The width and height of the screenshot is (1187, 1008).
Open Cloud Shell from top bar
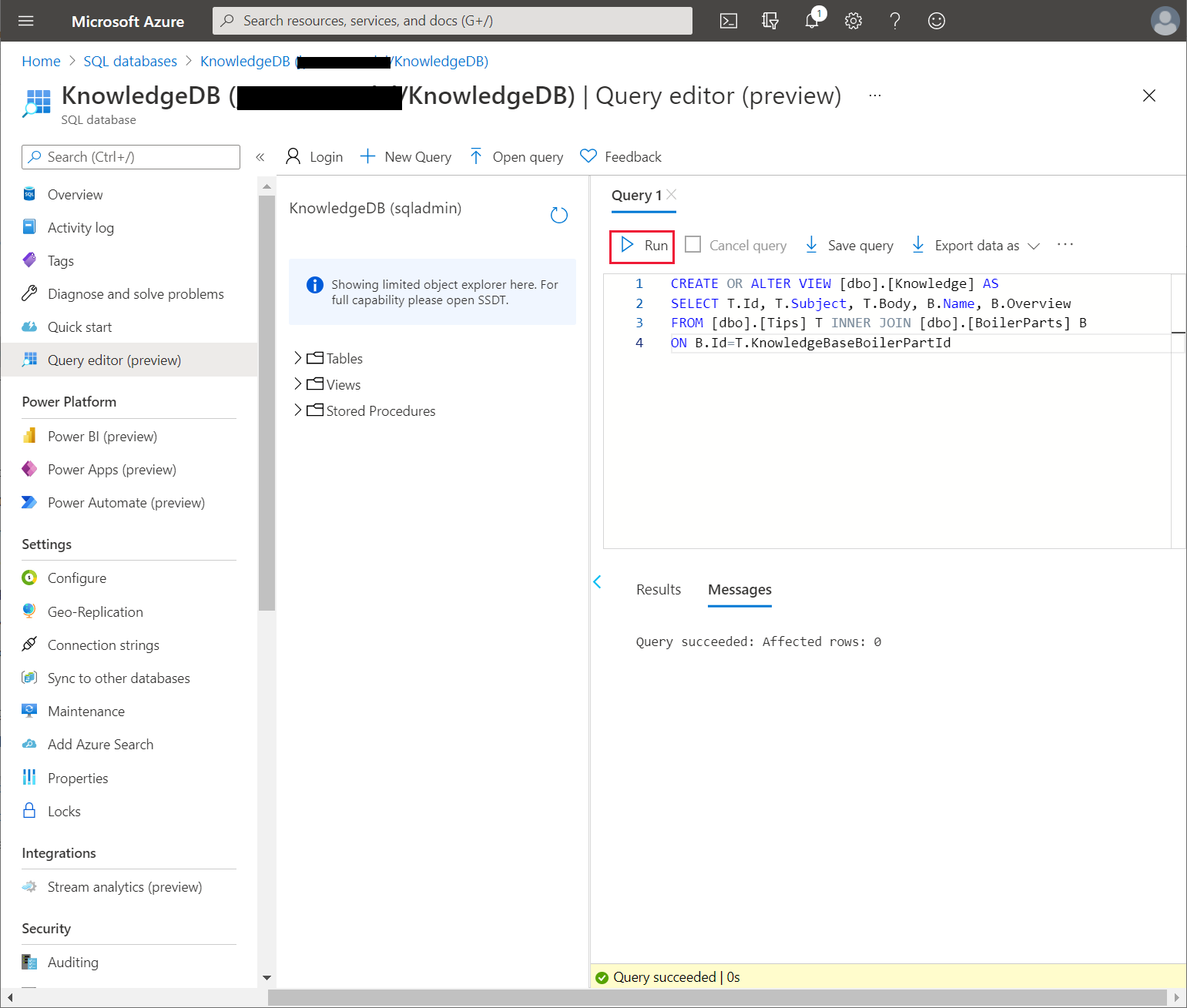point(729,21)
